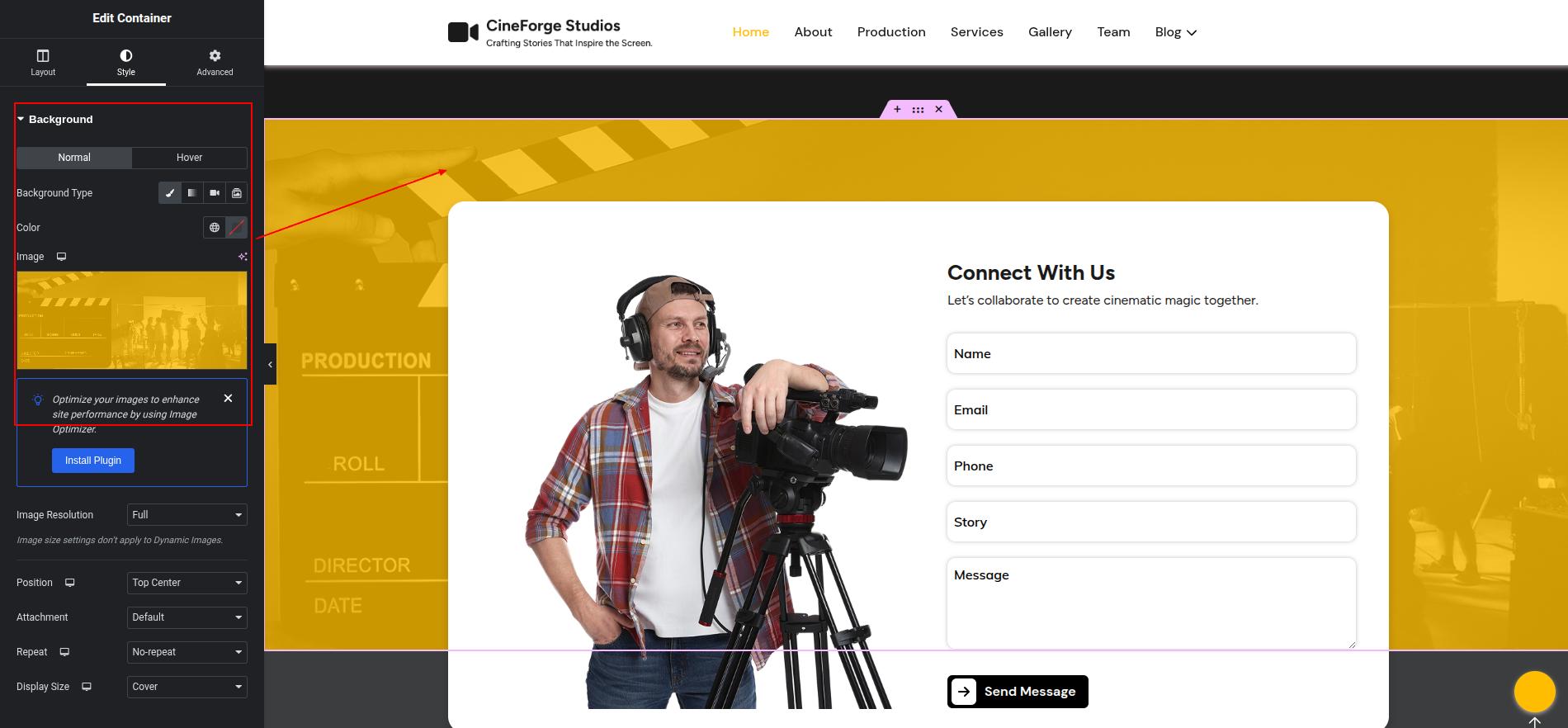Image resolution: width=1568 pixels, height=728 pixels.
Task: Open the Attachment Default dropdown
Action: click(187, 617)
